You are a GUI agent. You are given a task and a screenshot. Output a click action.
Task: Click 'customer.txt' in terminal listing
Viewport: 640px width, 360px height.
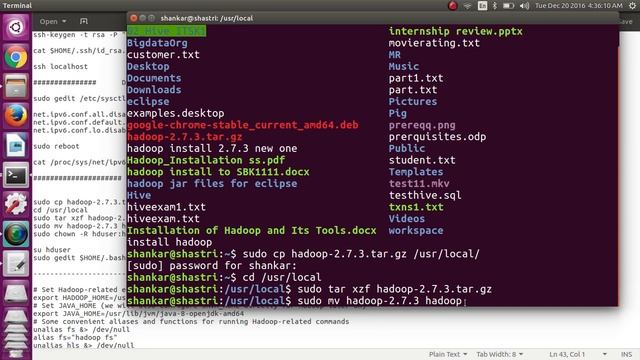[x=163, y=55]
